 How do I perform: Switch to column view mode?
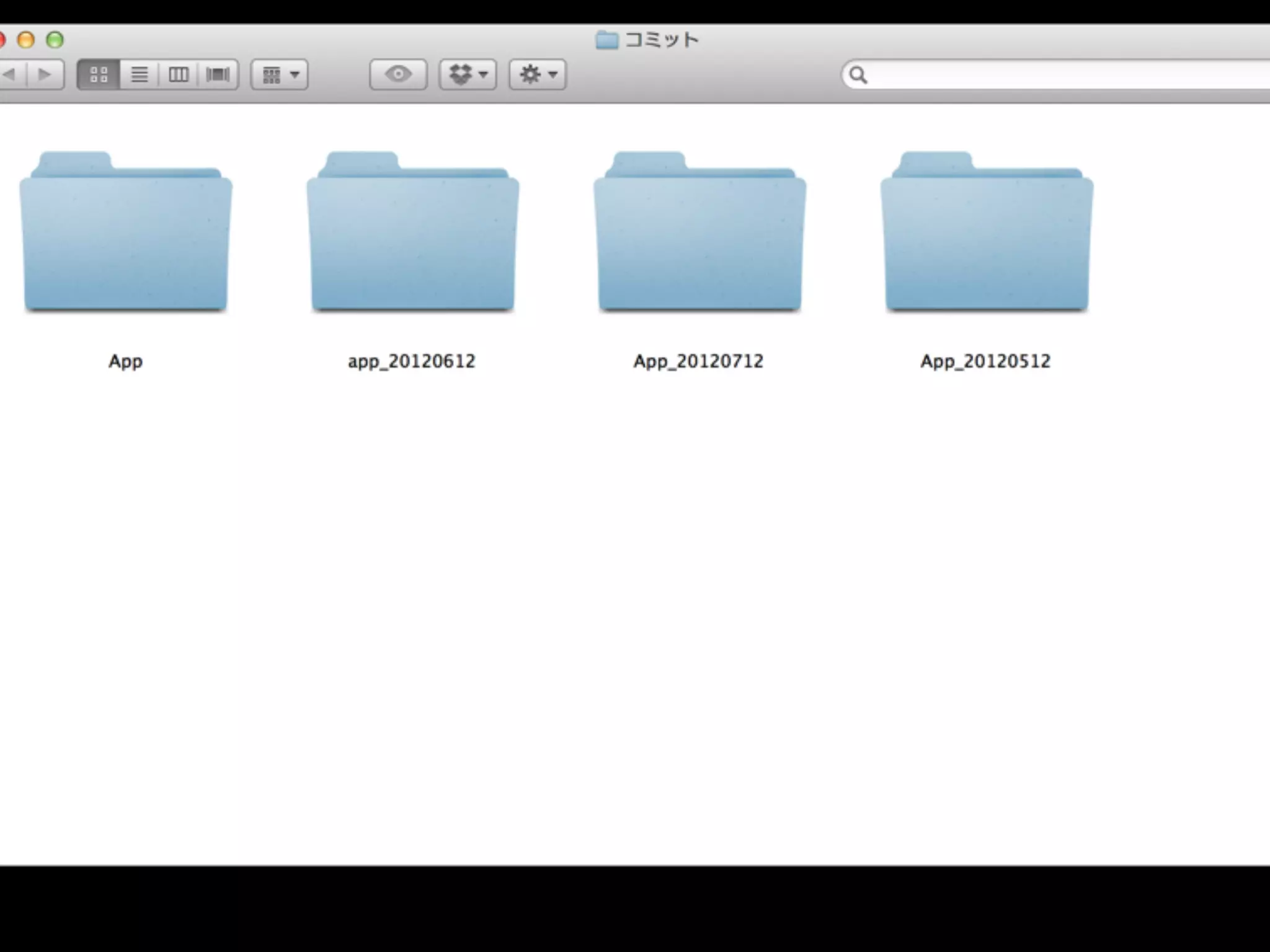tap(179, 75)
